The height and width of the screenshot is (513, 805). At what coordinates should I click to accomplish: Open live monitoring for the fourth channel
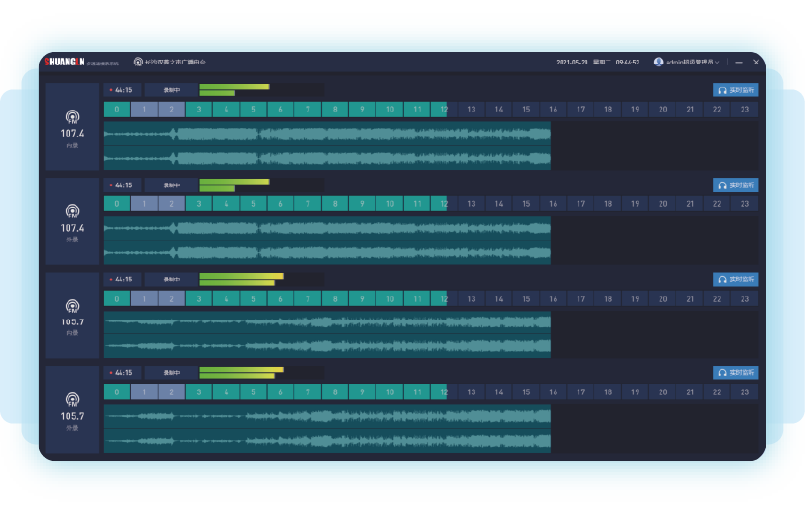[x=736, y=373]
